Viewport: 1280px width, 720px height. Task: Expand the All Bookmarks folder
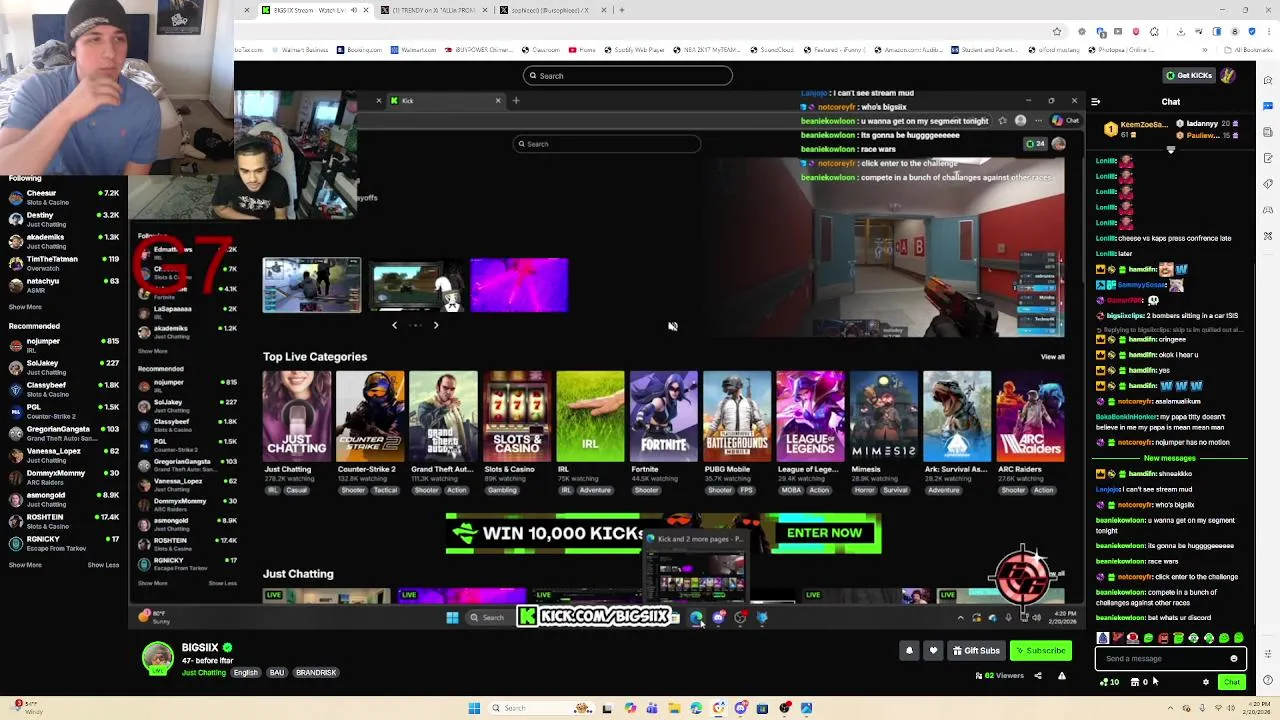1250,50
